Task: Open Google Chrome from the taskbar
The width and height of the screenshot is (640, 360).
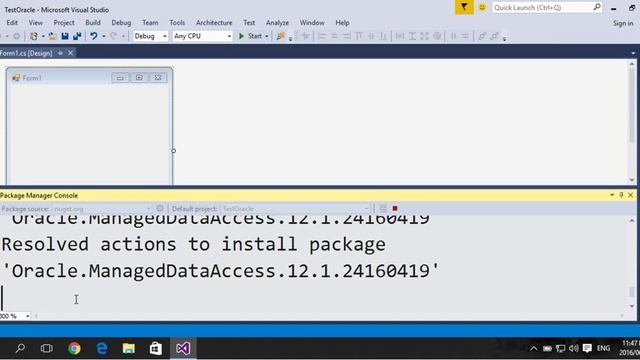Action: pos(74,348)
